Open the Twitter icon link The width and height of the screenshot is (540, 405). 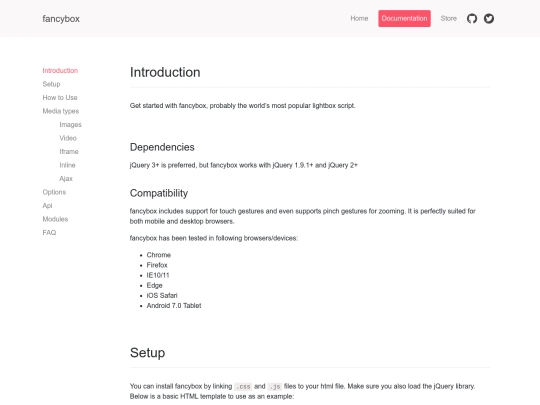click(x=489, y=19)
